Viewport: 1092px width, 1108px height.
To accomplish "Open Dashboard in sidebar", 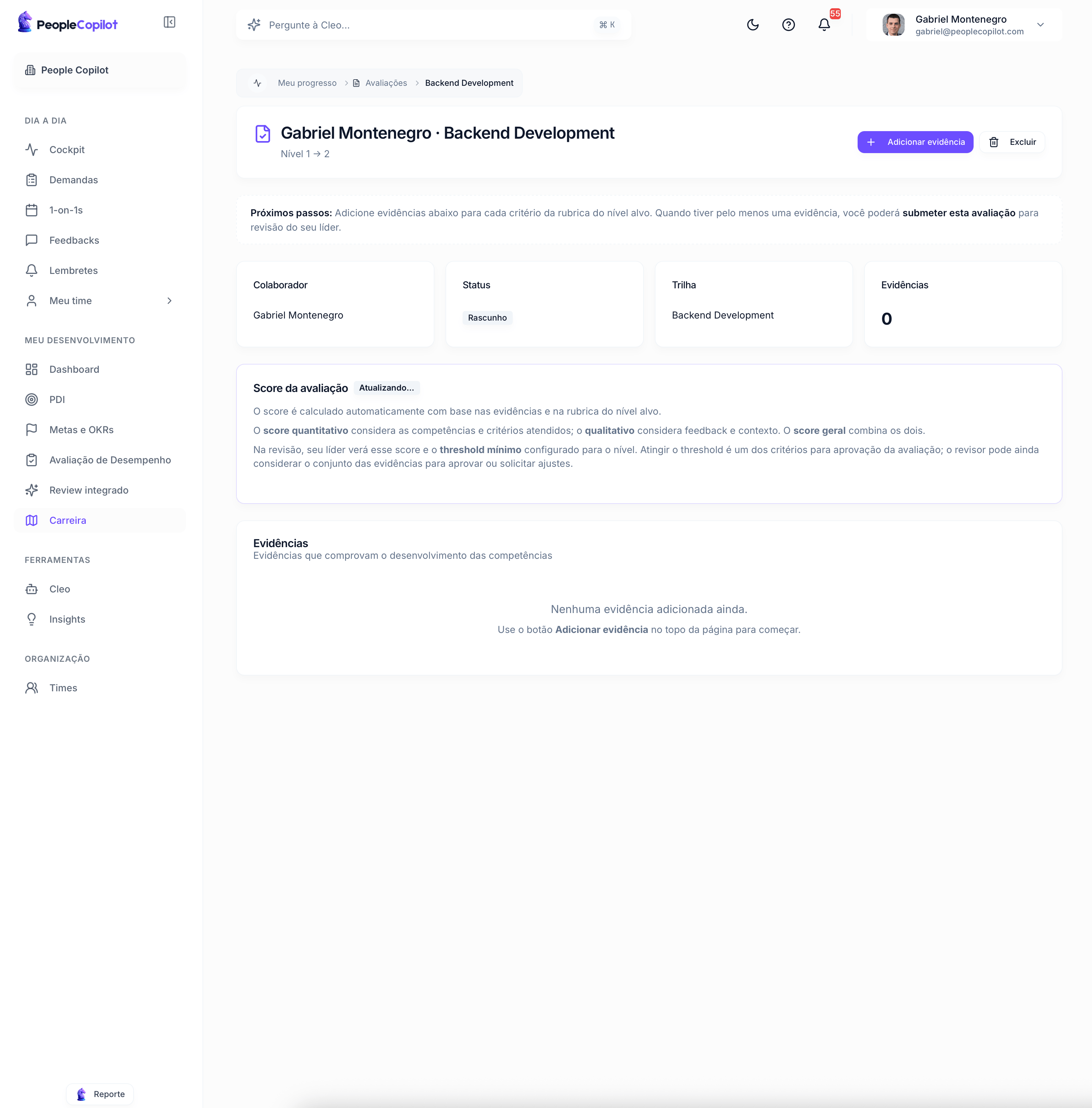I will (99, 369).
